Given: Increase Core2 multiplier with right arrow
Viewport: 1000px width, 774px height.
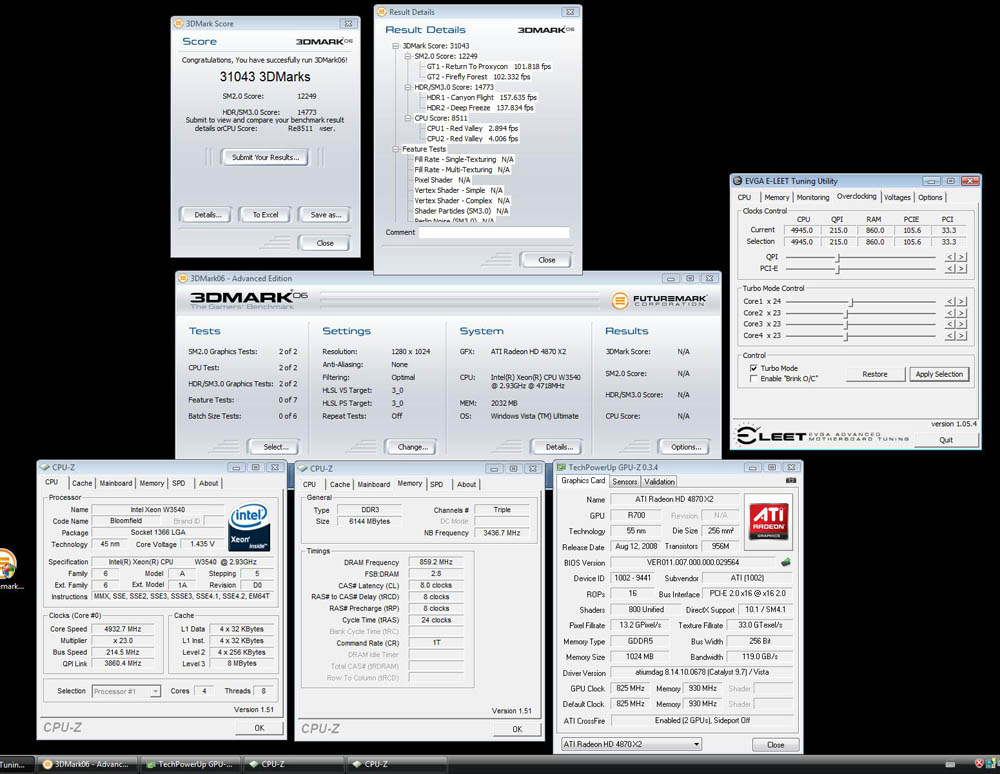Looking at the screenshot, I should (x=962, y=313).
